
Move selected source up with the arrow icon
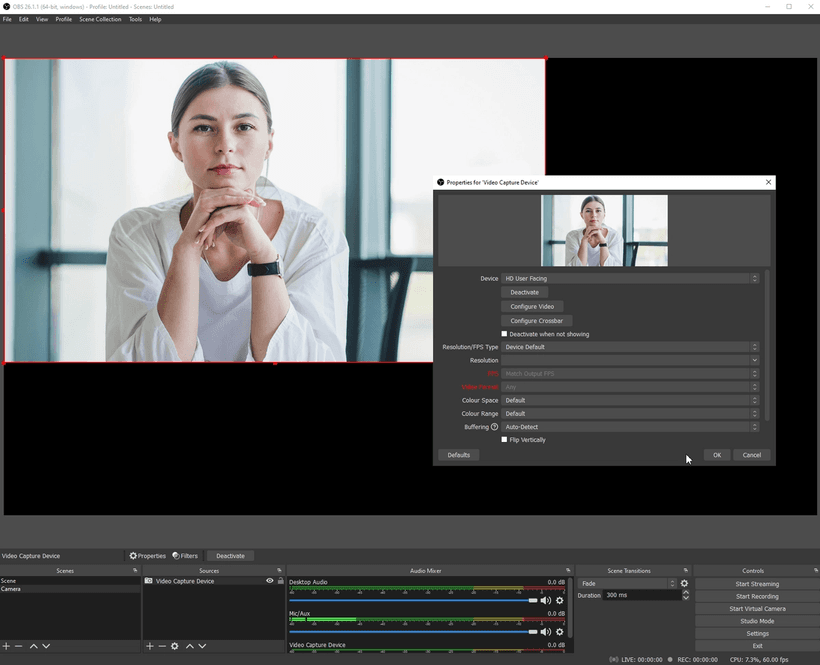(x=190, y=646)
